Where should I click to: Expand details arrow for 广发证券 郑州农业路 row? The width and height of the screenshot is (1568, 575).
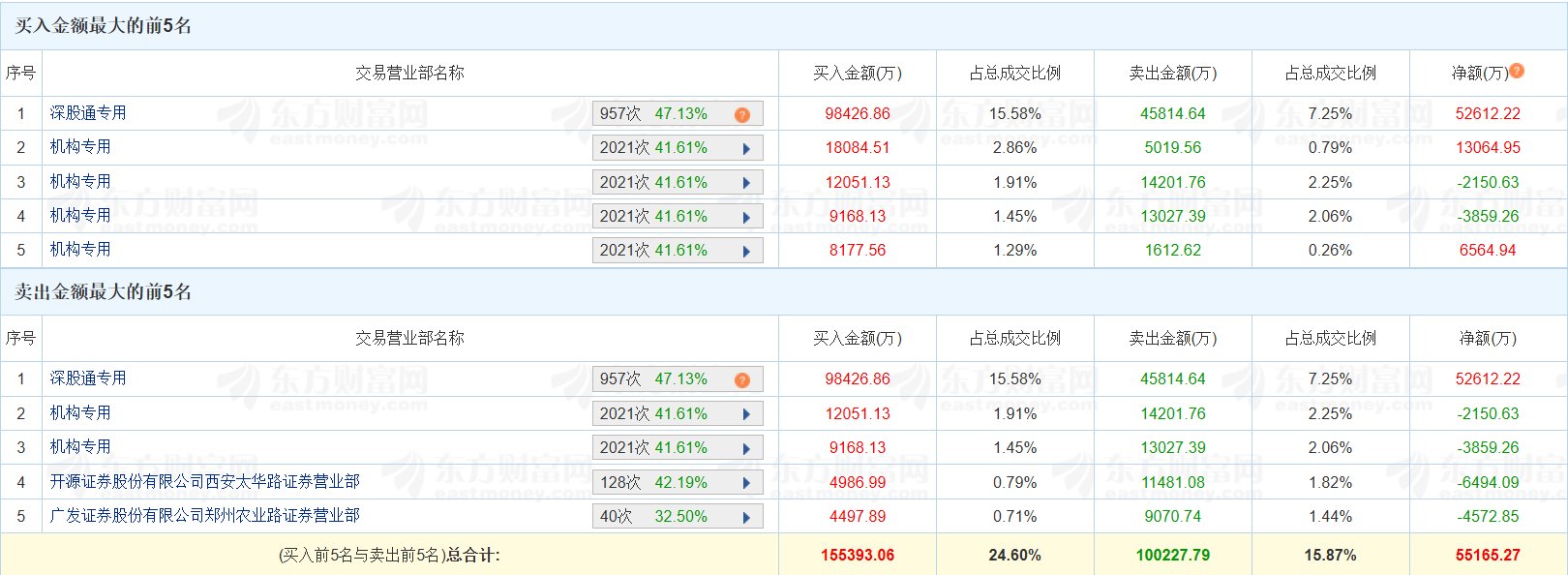tap(746, 517)
